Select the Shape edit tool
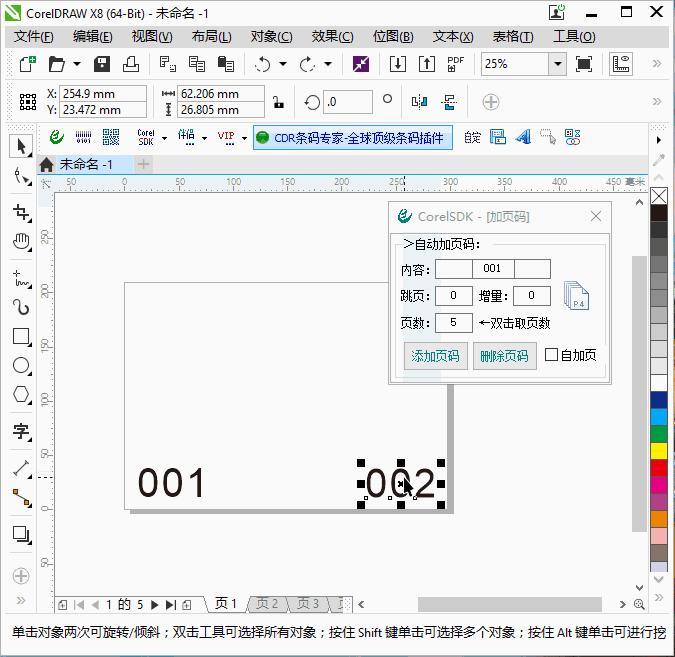The image size is (675, 657). tap(22, 176)
